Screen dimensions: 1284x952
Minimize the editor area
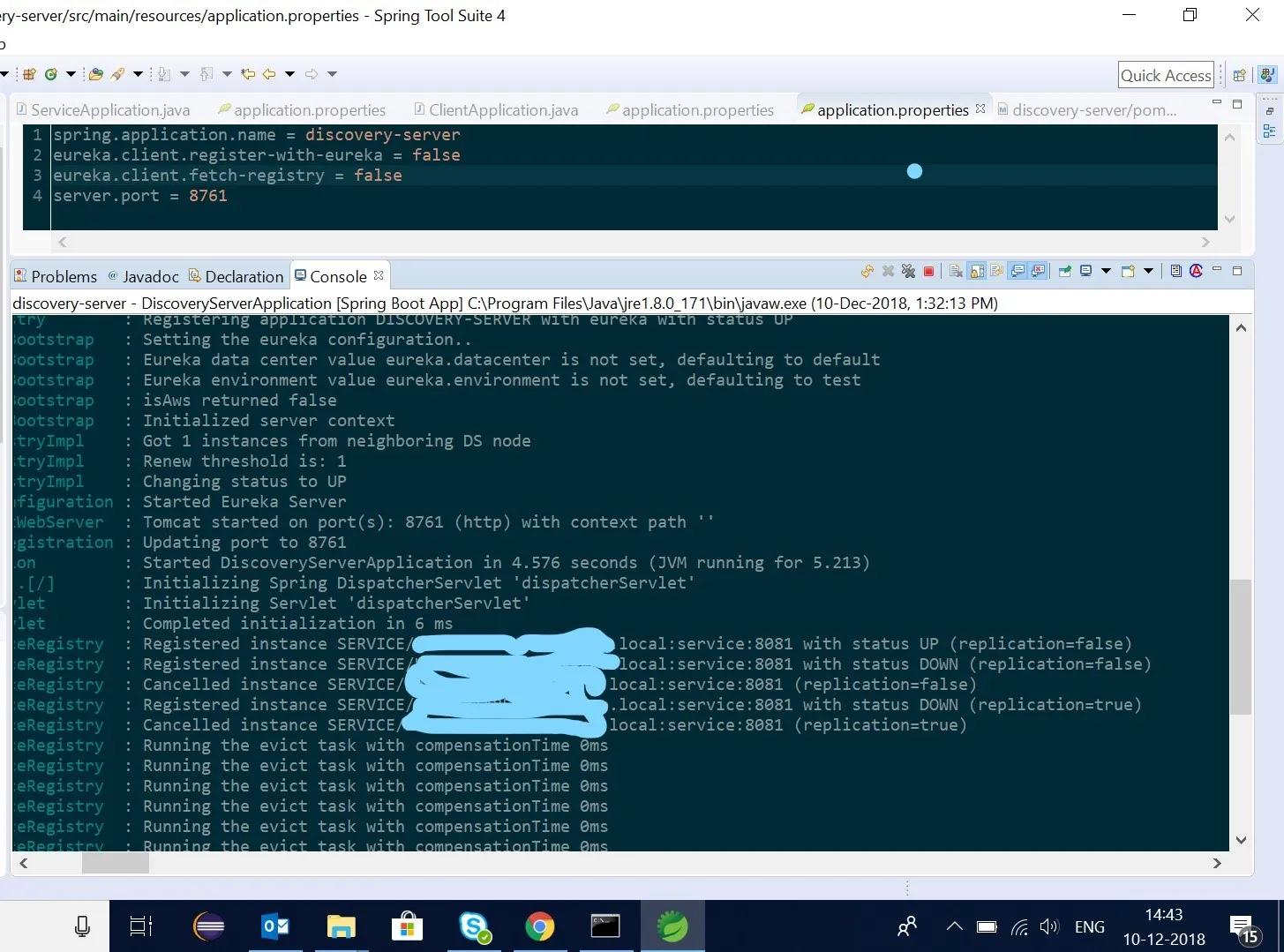(1217, 103)
